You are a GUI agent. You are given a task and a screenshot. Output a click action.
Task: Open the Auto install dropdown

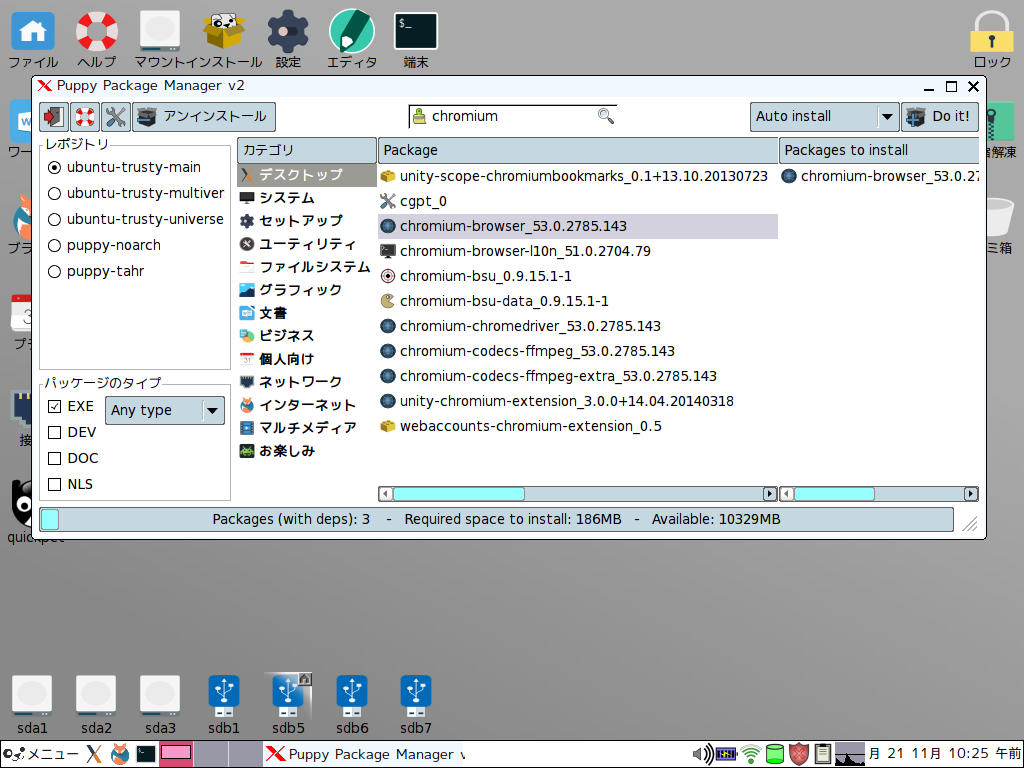pyautogui.click(x=824, y=117)
